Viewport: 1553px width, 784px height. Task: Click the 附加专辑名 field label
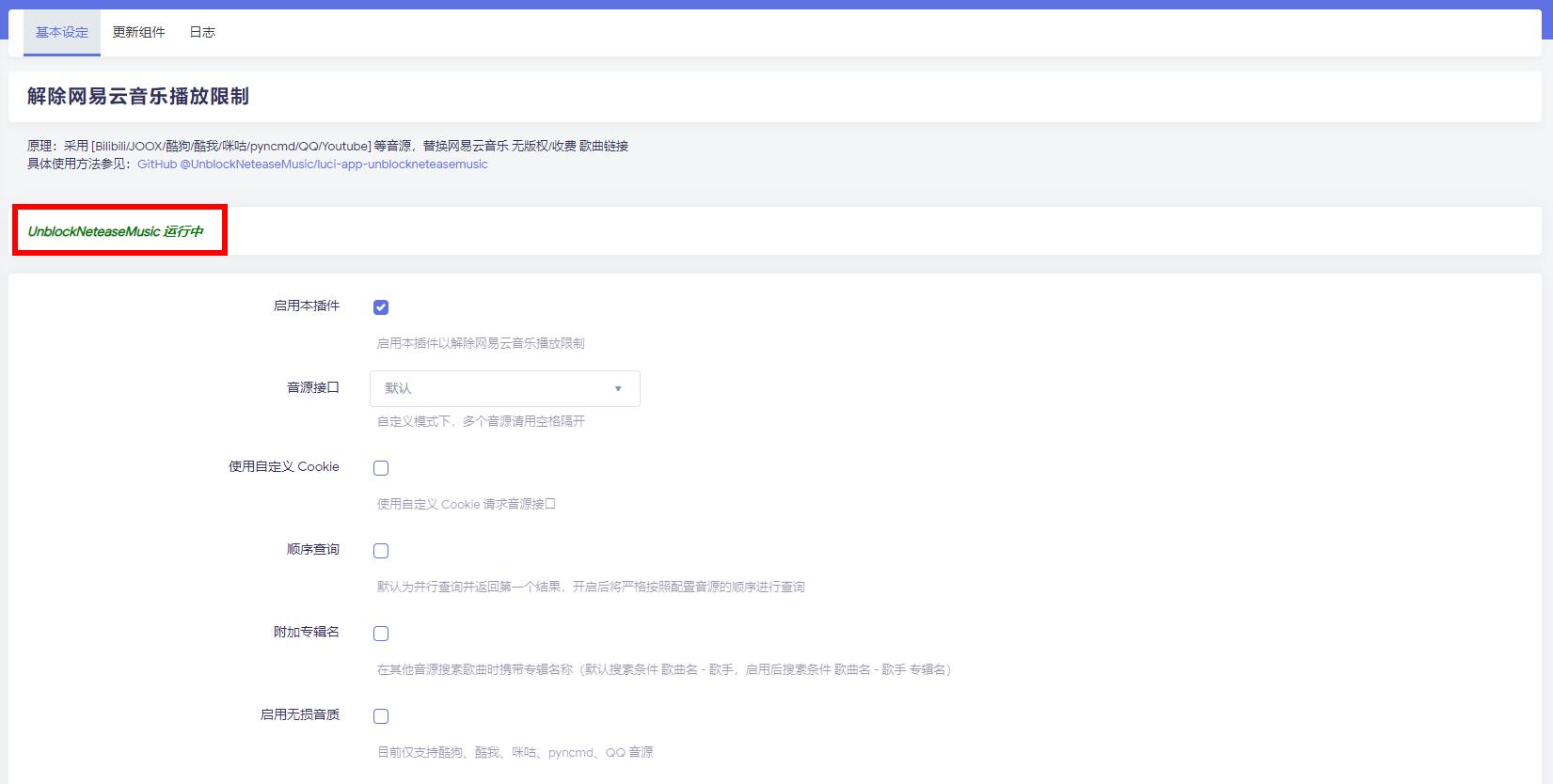[x=307, y=632]
